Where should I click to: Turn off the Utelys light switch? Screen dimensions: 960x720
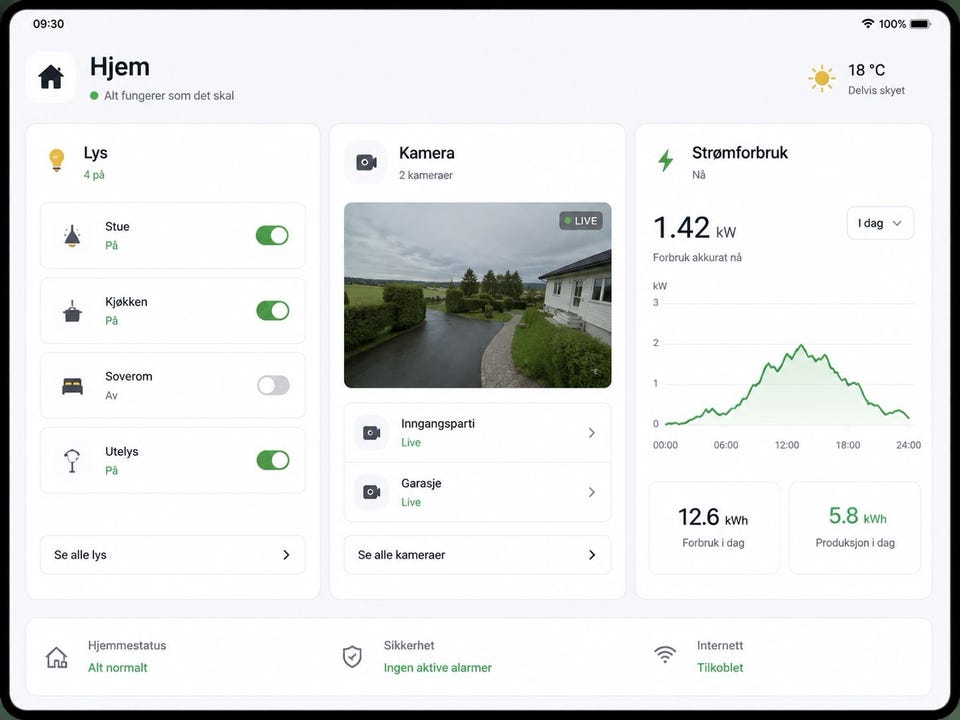tap(272, 460)
